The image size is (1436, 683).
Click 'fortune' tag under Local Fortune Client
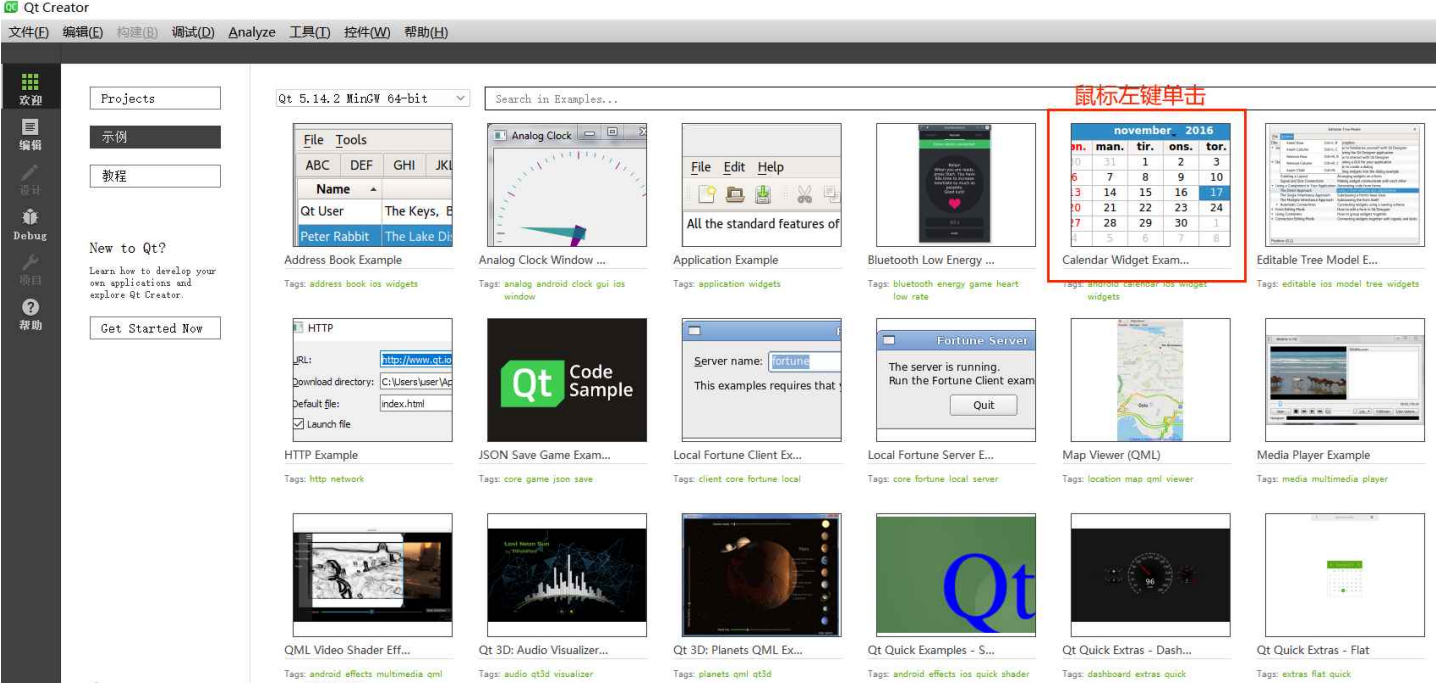pyautogui.click(x=763, y=479)
